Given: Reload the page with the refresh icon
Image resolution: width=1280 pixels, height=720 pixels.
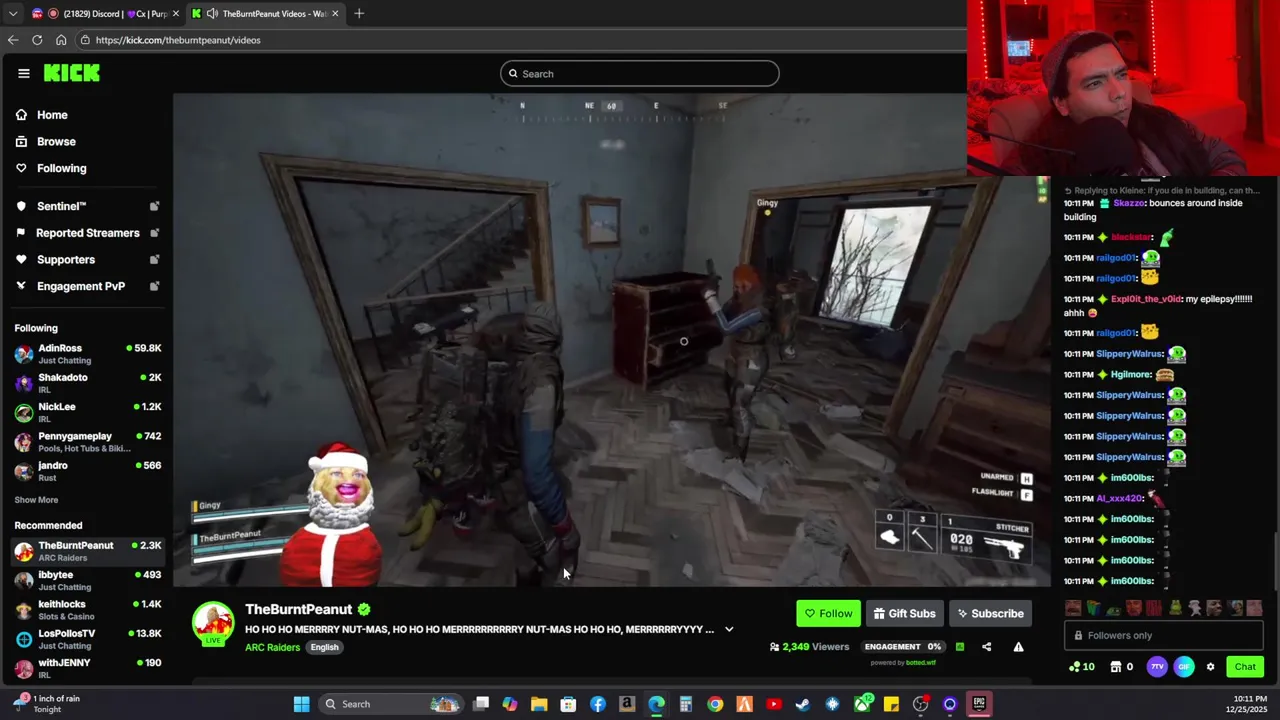Looking at the screenshot, I should pos(37,40).
